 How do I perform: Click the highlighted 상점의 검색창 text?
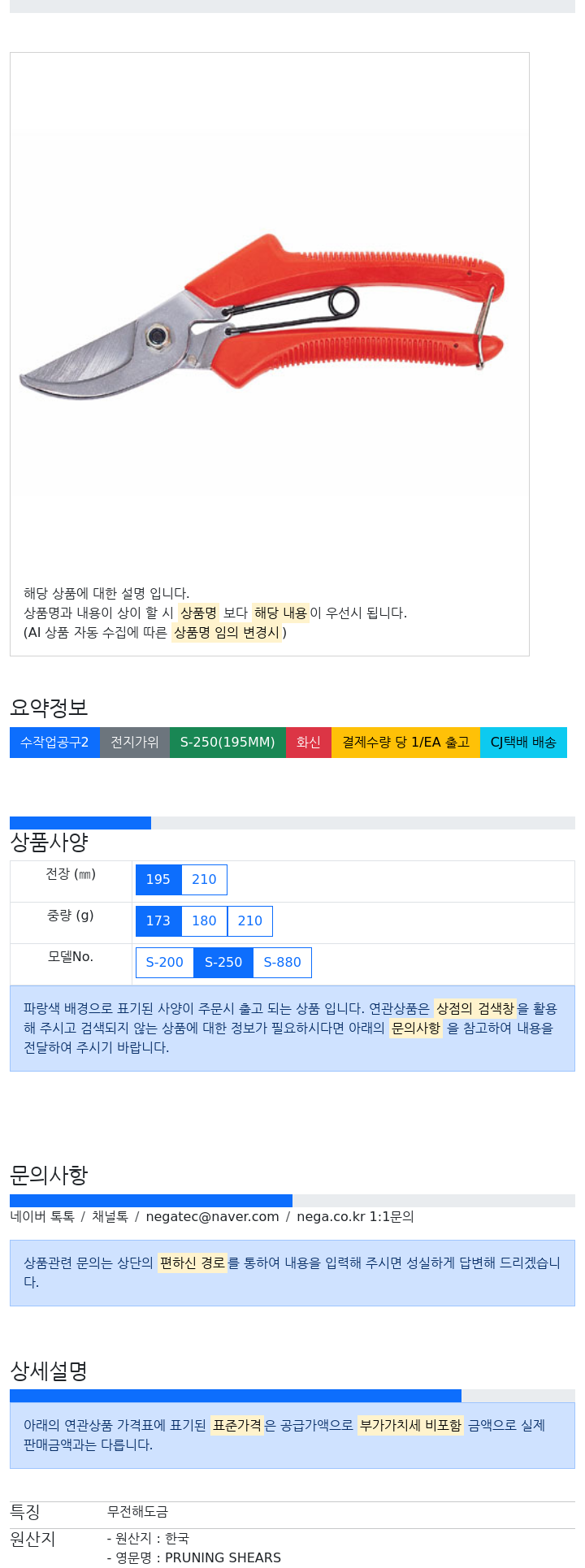[x=475, y=1009]
